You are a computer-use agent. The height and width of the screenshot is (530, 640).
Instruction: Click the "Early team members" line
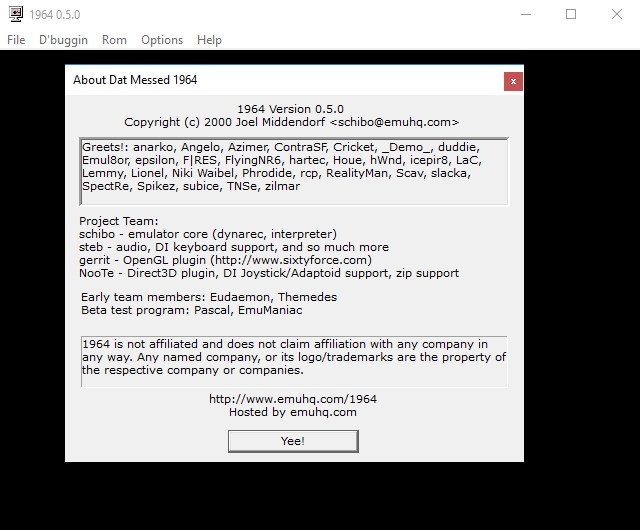(x=209, y=297)
